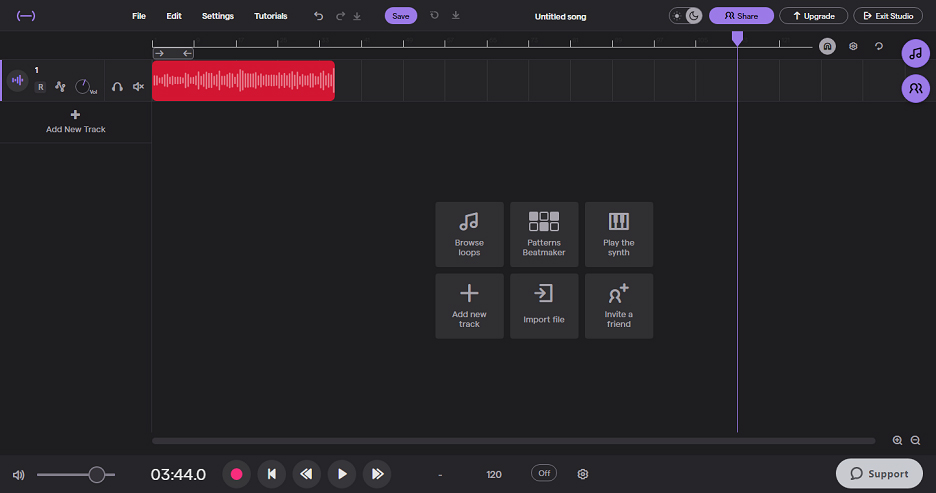Click loop region start arrow handle
The width and height of the screenshot is (936, 493).
(159, 53)
